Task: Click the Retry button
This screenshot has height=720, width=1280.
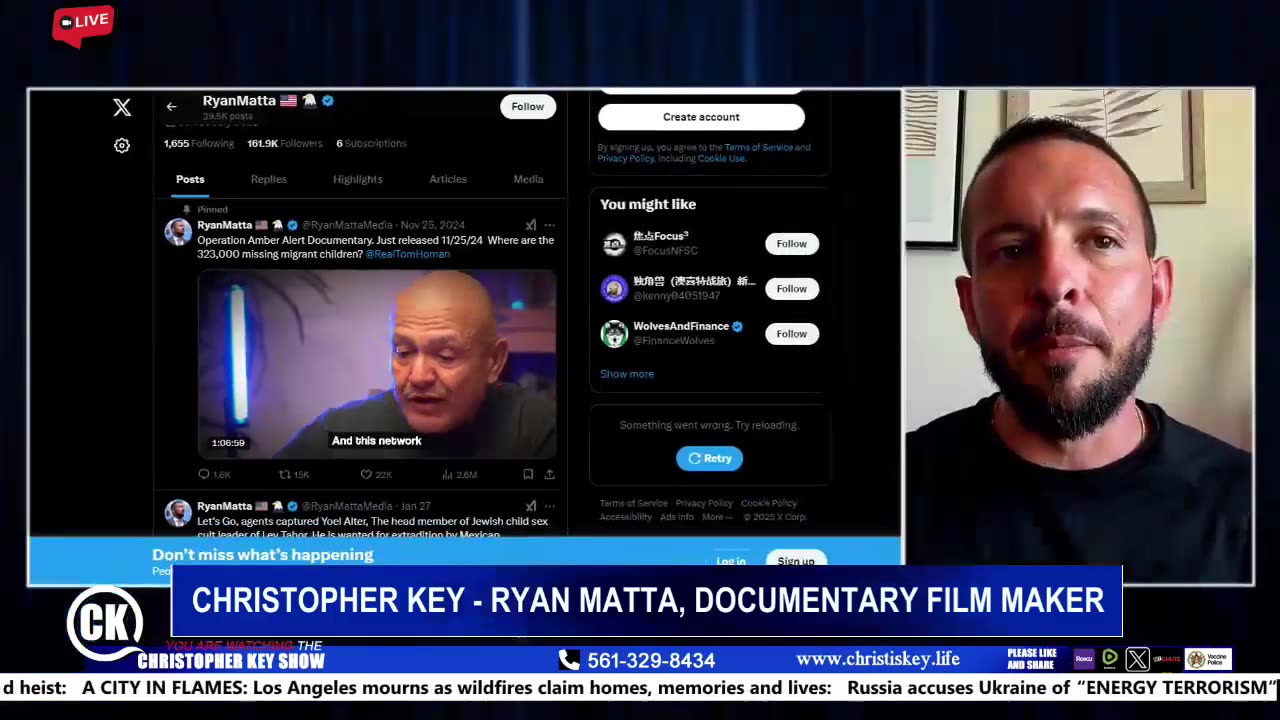Action: click(709, 458)
